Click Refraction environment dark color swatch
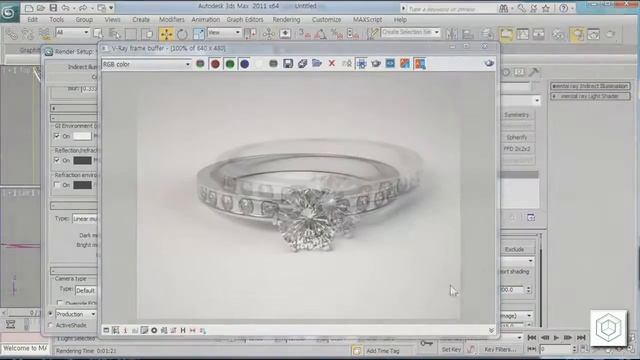 click(82, 185)
